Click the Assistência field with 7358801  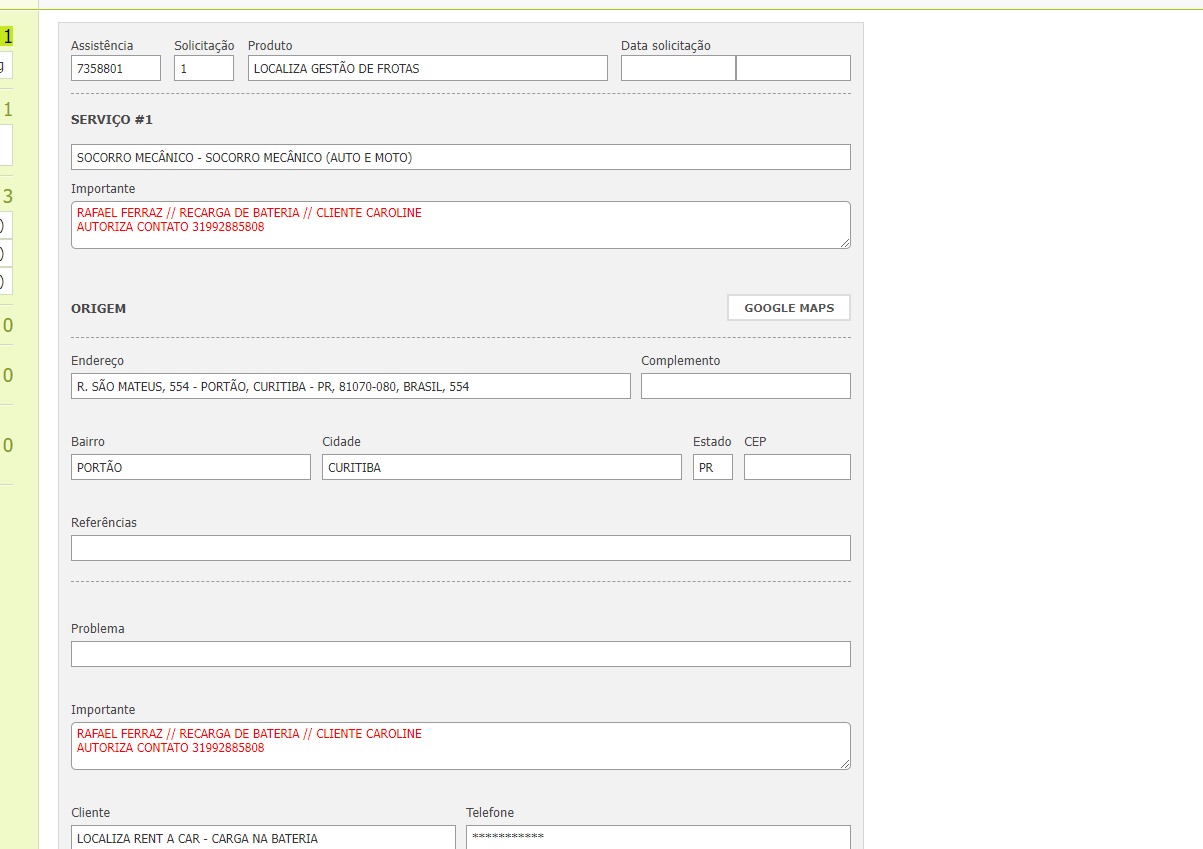coord(116,68)
